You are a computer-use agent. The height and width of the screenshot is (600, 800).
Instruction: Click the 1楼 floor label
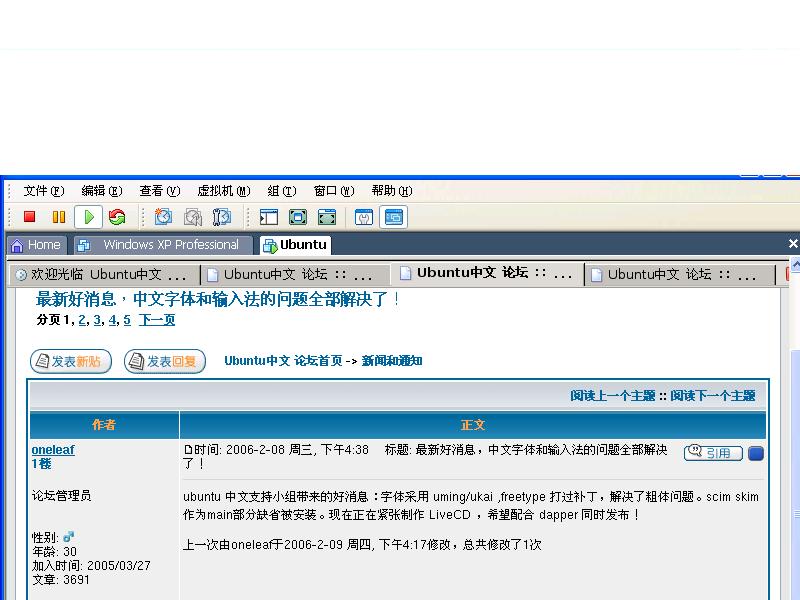(41, 464)
